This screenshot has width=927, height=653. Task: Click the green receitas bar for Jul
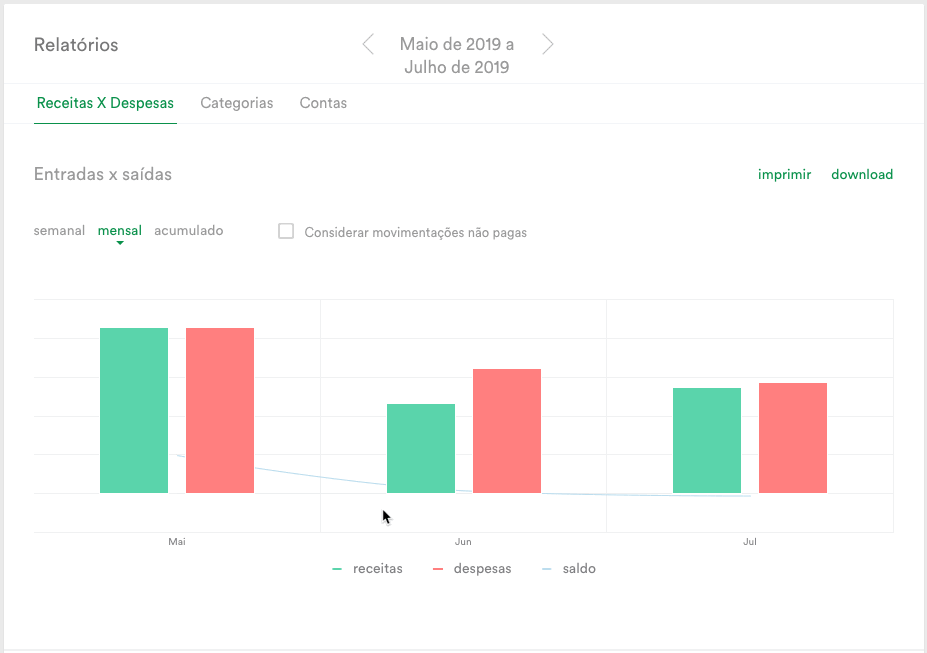[707, 440]
